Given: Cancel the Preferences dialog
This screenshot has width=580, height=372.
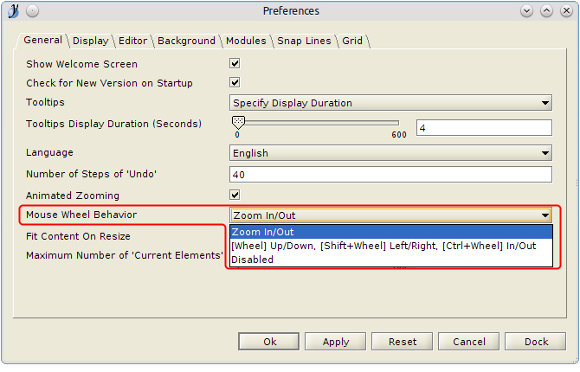Looking at the screenshot, I should (469, 341).
